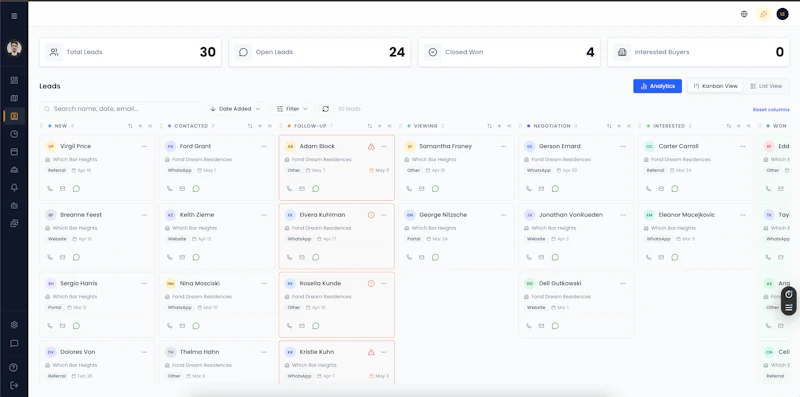
Task: Open the help question mark icon
Action: (x=14, y=367)
